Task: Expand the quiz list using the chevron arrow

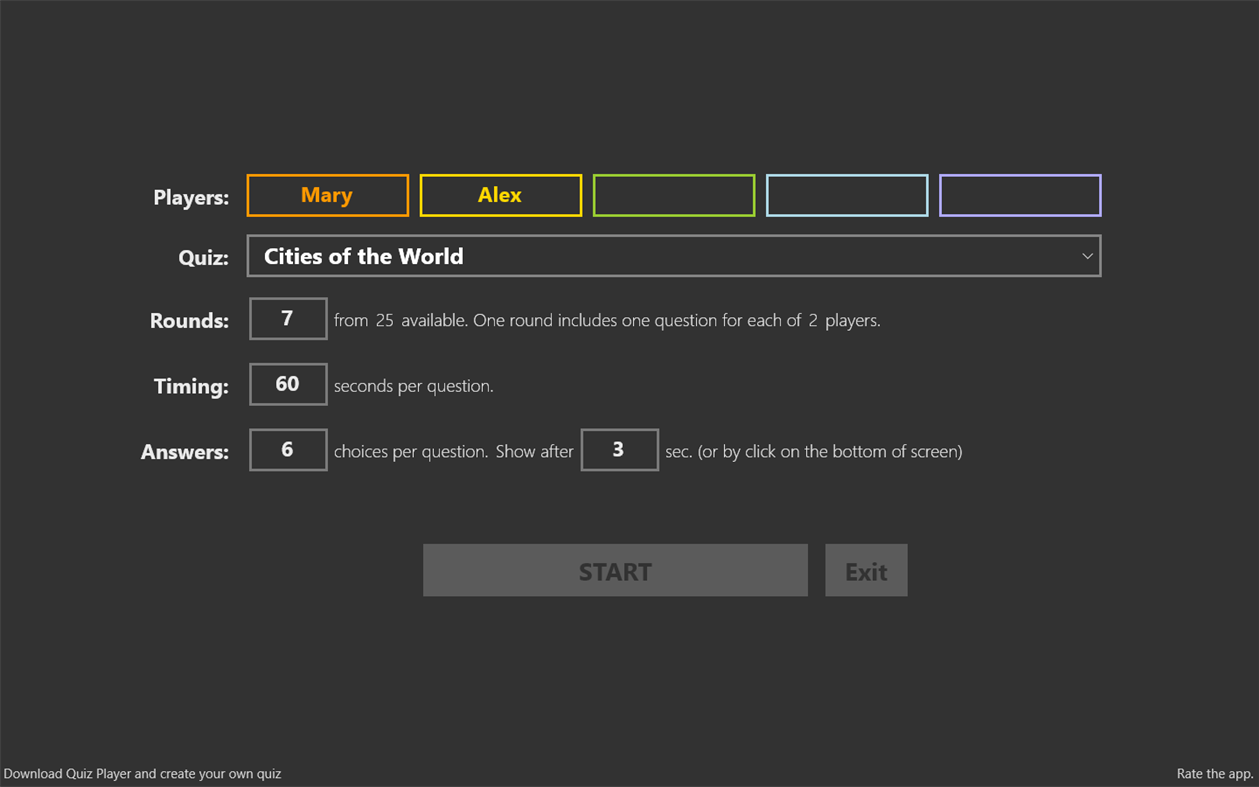Action: (1087, 256)
